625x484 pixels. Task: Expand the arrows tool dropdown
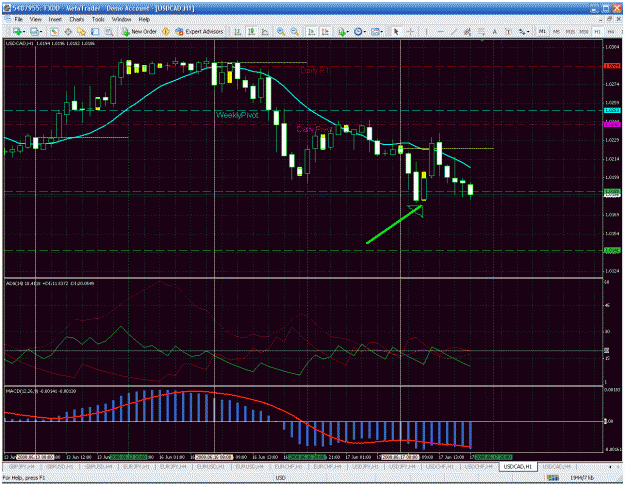point(528,31)
